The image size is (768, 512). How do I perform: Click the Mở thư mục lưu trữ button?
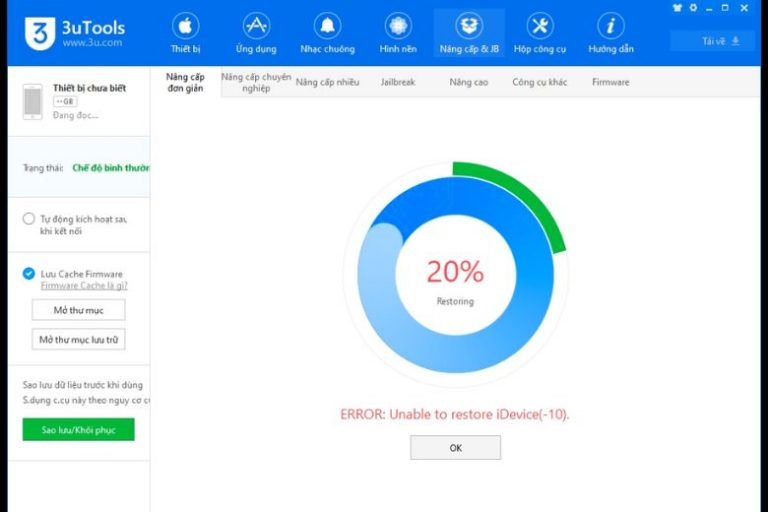pos(78,340)
